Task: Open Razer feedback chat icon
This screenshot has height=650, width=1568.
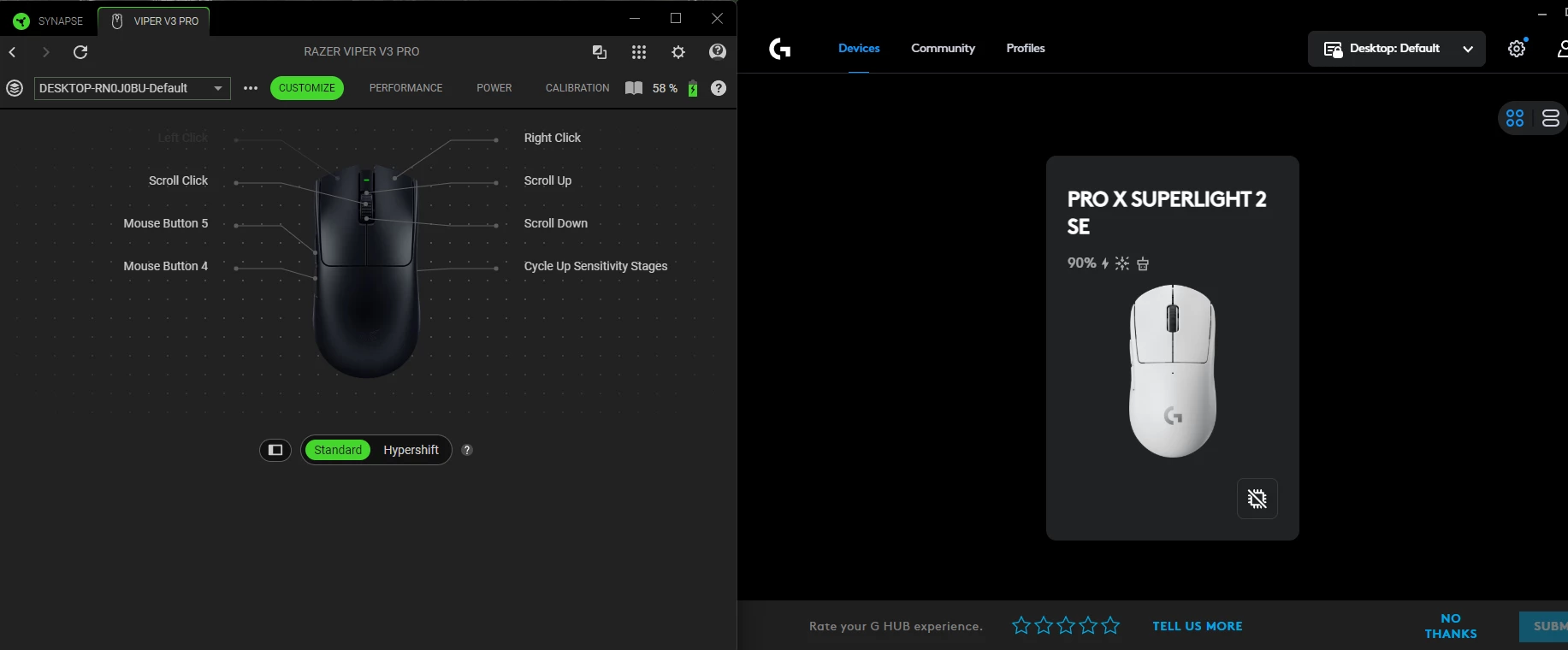Action: pos(718,52)
